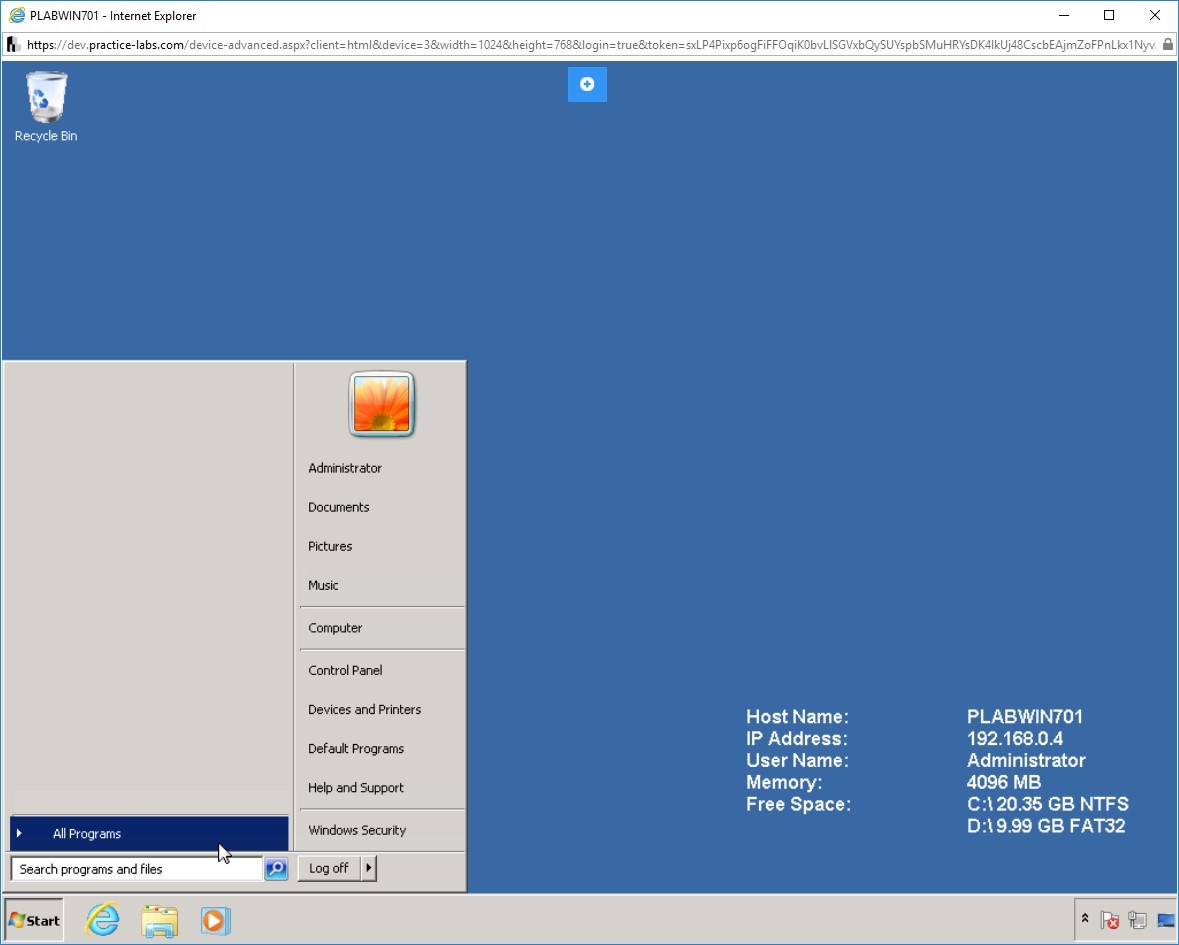Click the Log off button
Viewport: 1179px width, 945px height.
[329, 868]
